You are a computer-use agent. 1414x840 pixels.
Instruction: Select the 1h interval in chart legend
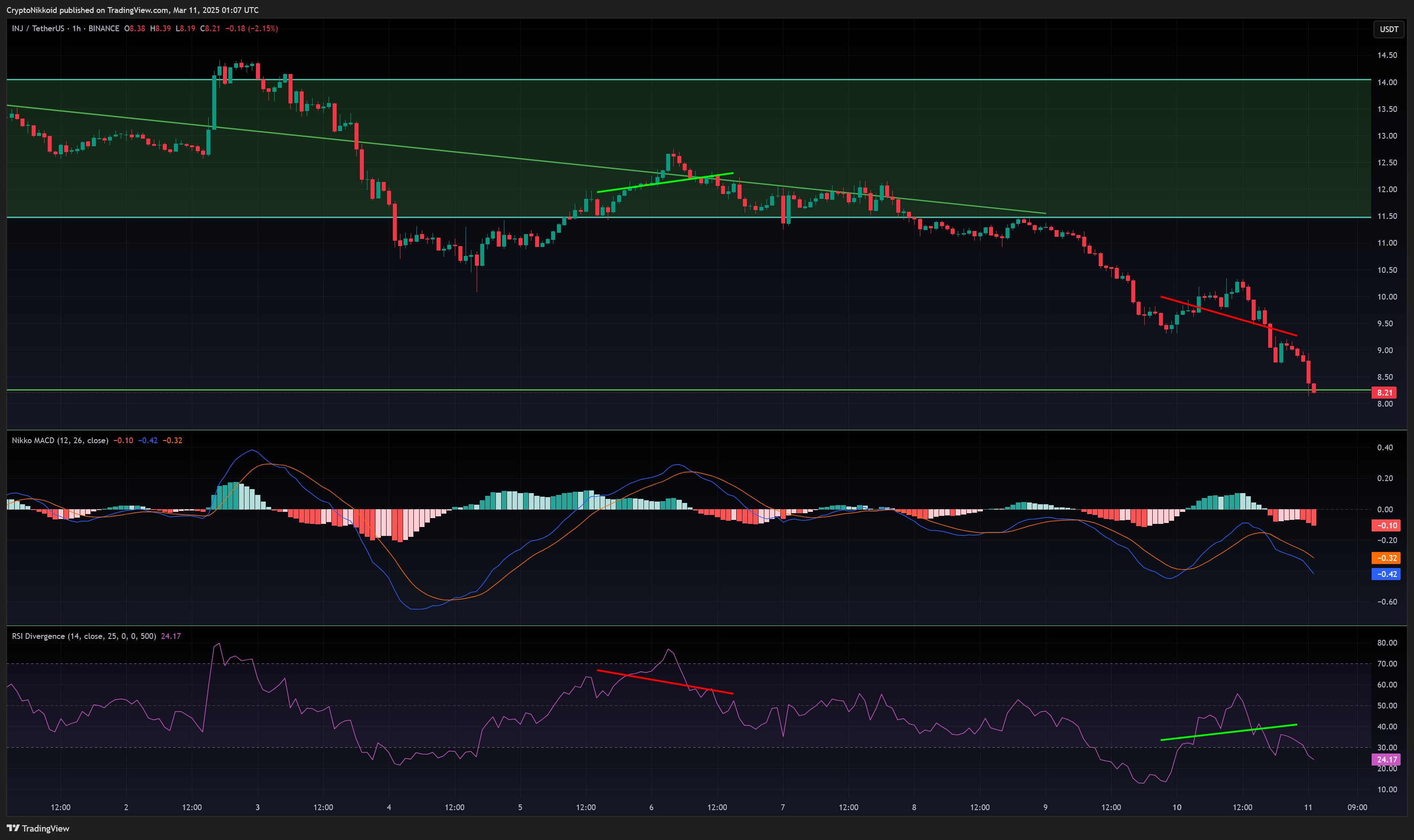pyautogui.click(x=76, y=28)
